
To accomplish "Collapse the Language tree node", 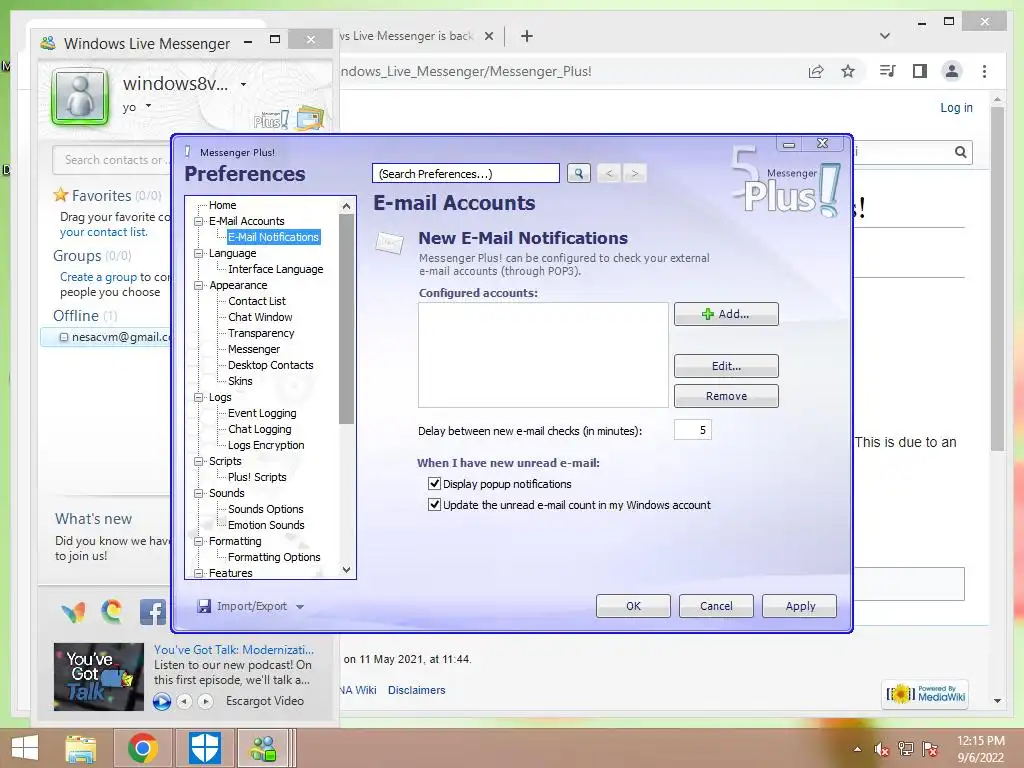I will 199,253.
